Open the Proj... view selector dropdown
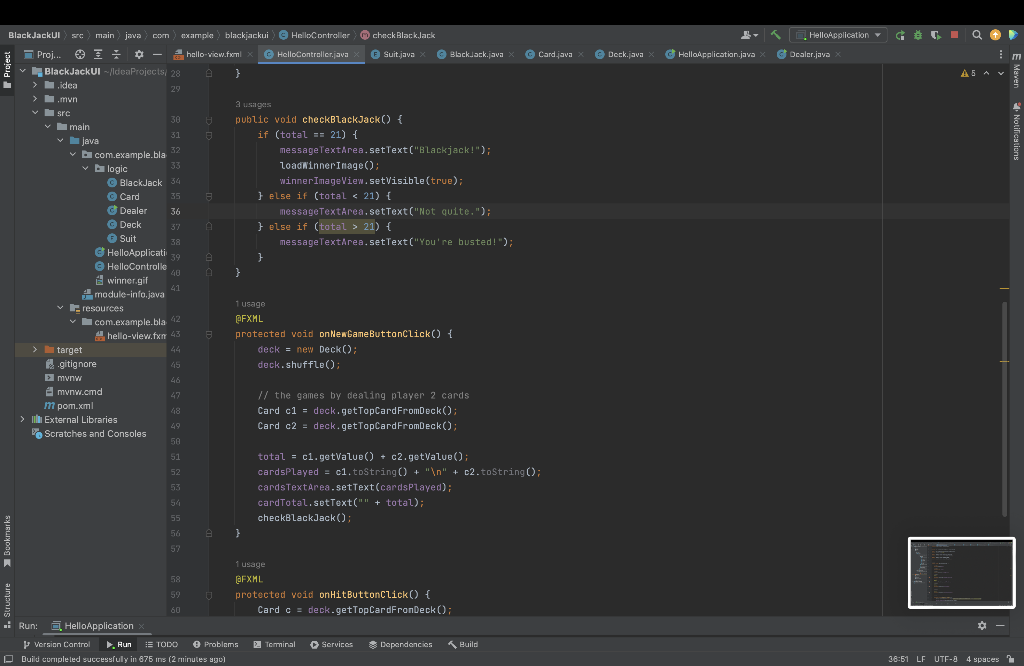Image resolution: width=1024 pixels, height=666 pixels. tap(42, 54)
